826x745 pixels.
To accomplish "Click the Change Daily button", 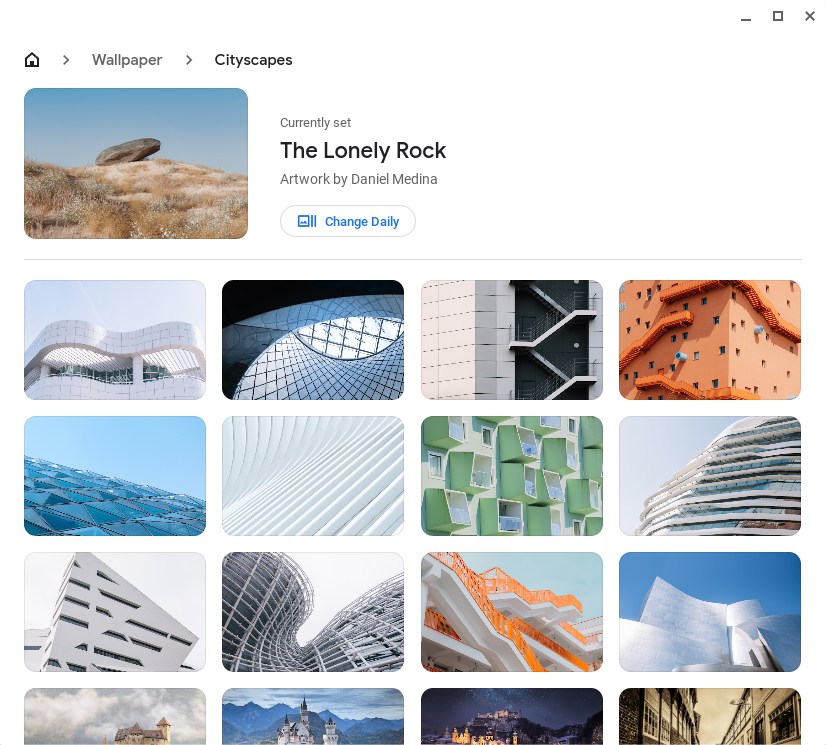I will click(x=348, y=221).
